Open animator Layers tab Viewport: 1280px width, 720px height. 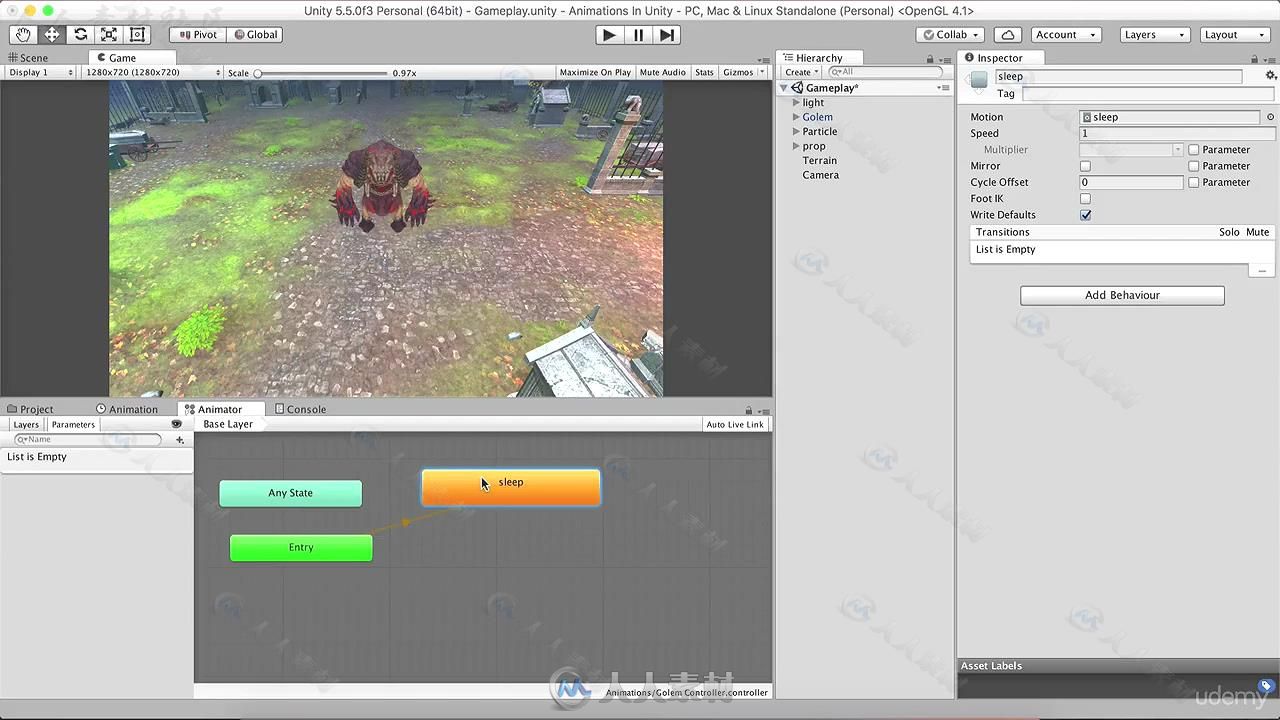26,425
